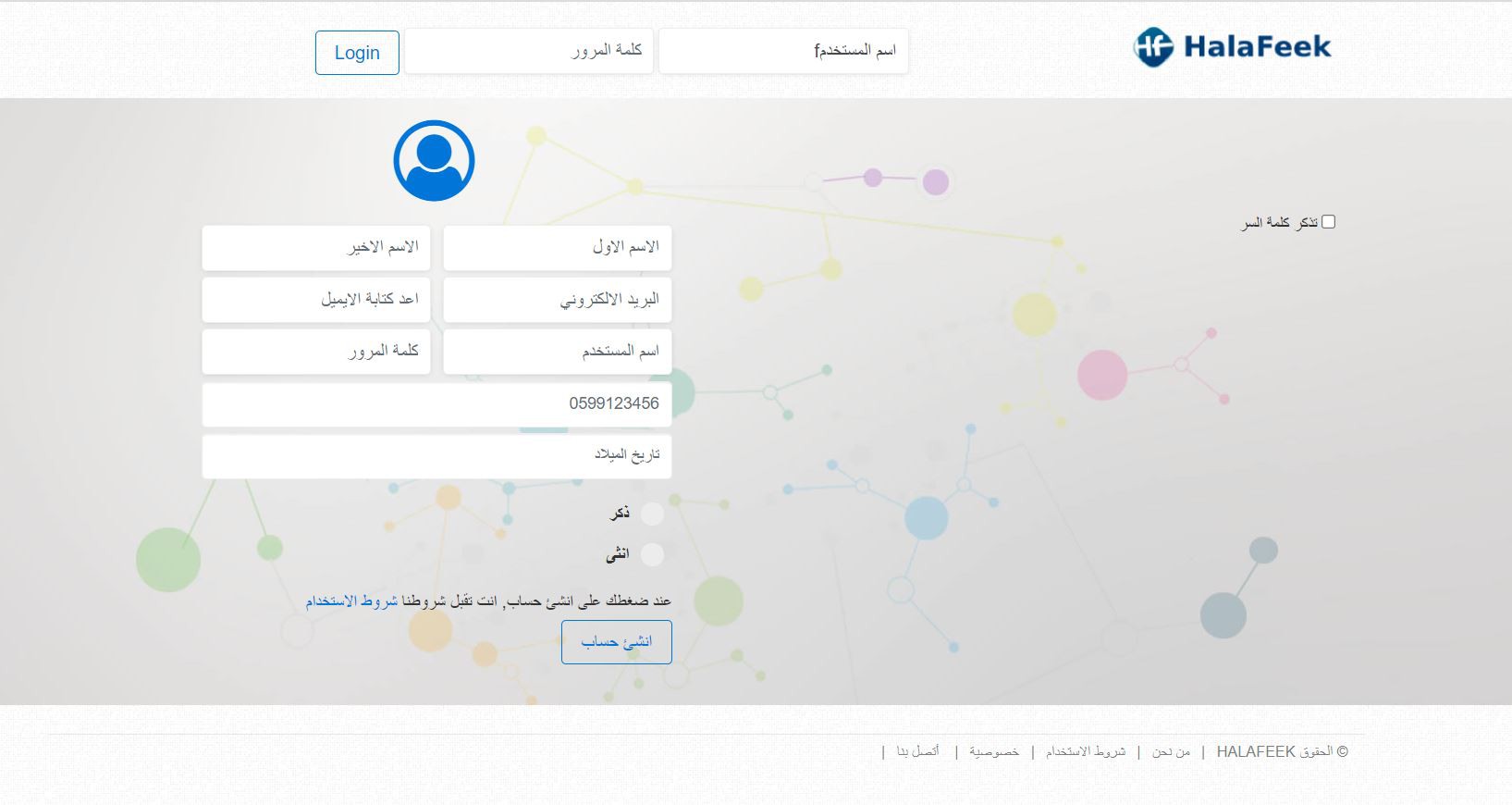Focus the top password field (كلمة المرور)
Viewport: 1512px width, 805px height.
point(529,51)
